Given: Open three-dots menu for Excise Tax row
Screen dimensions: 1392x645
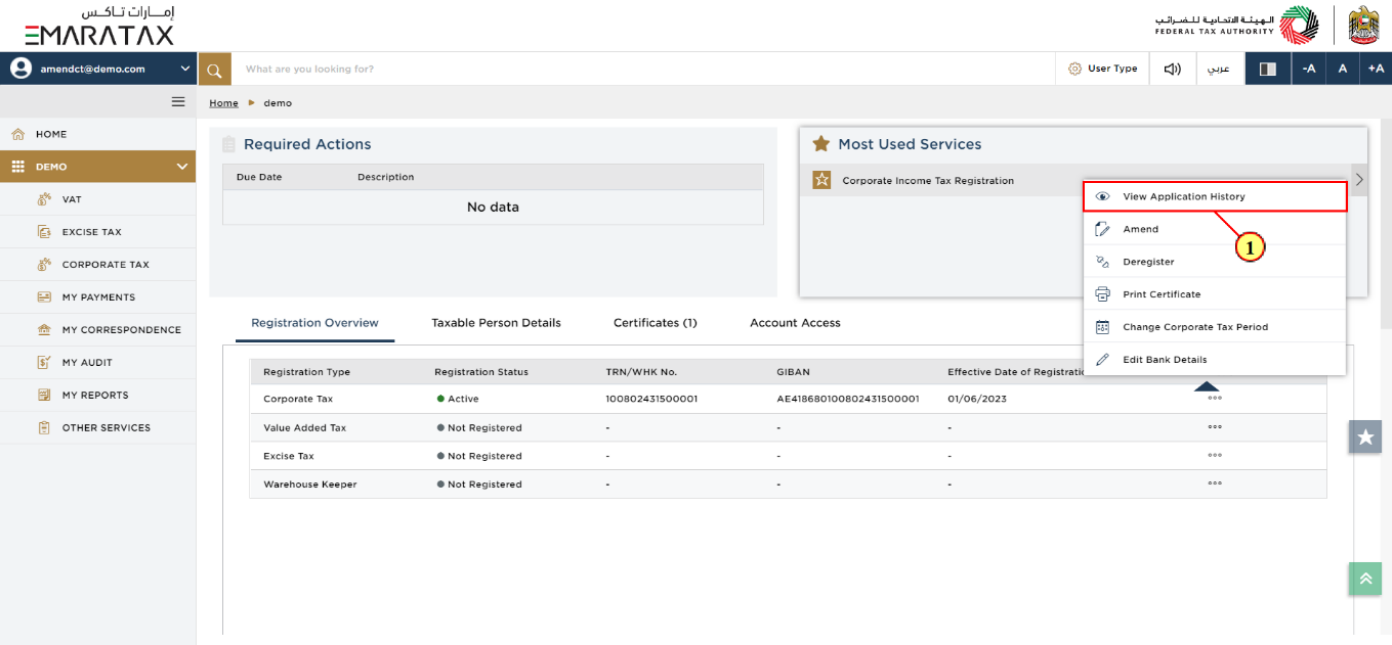Looking at the screenshot, I should tap(1214, 455).
